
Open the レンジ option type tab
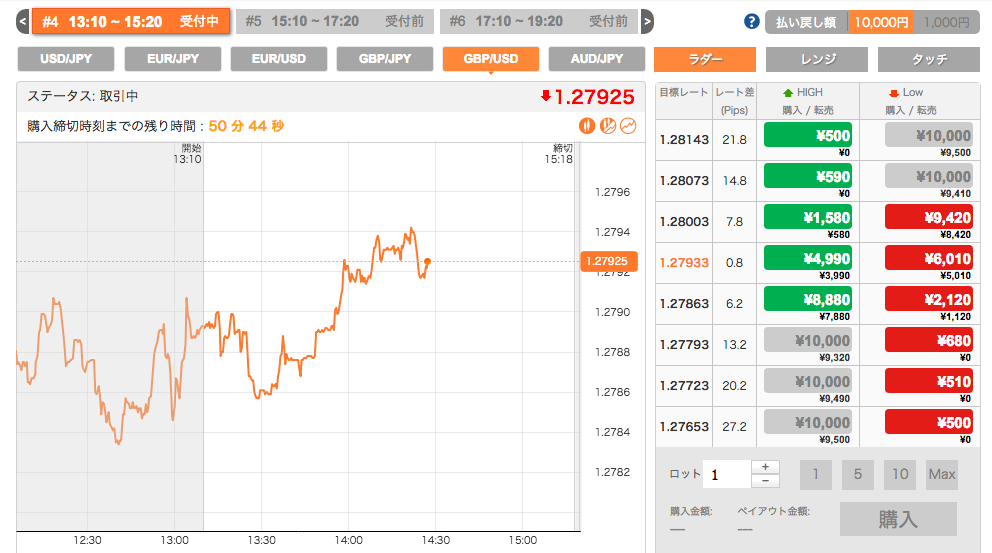point(817,59)
